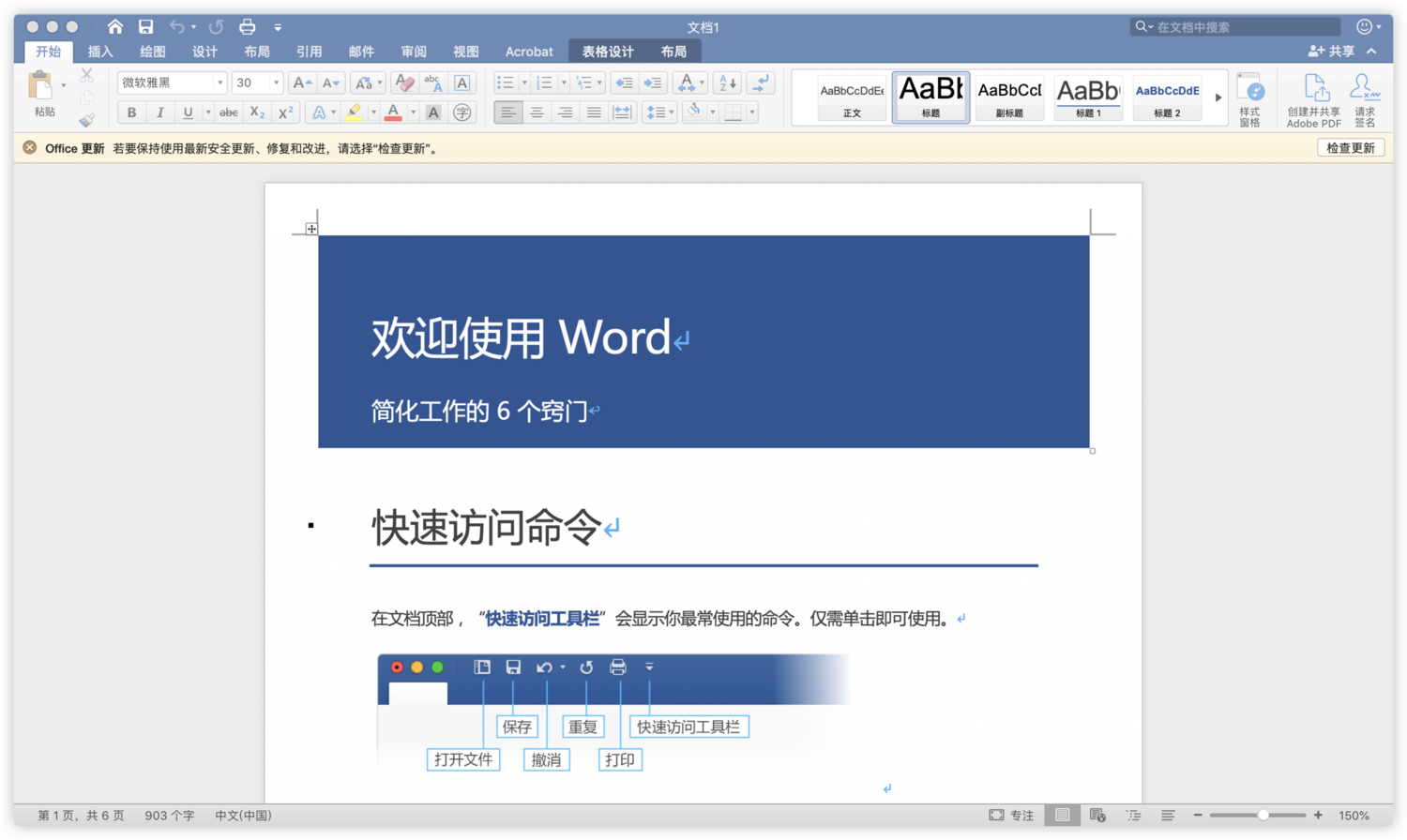Apply the 副标题 style
Viewport: 1407px width, 840px height.
(1009, 97)
